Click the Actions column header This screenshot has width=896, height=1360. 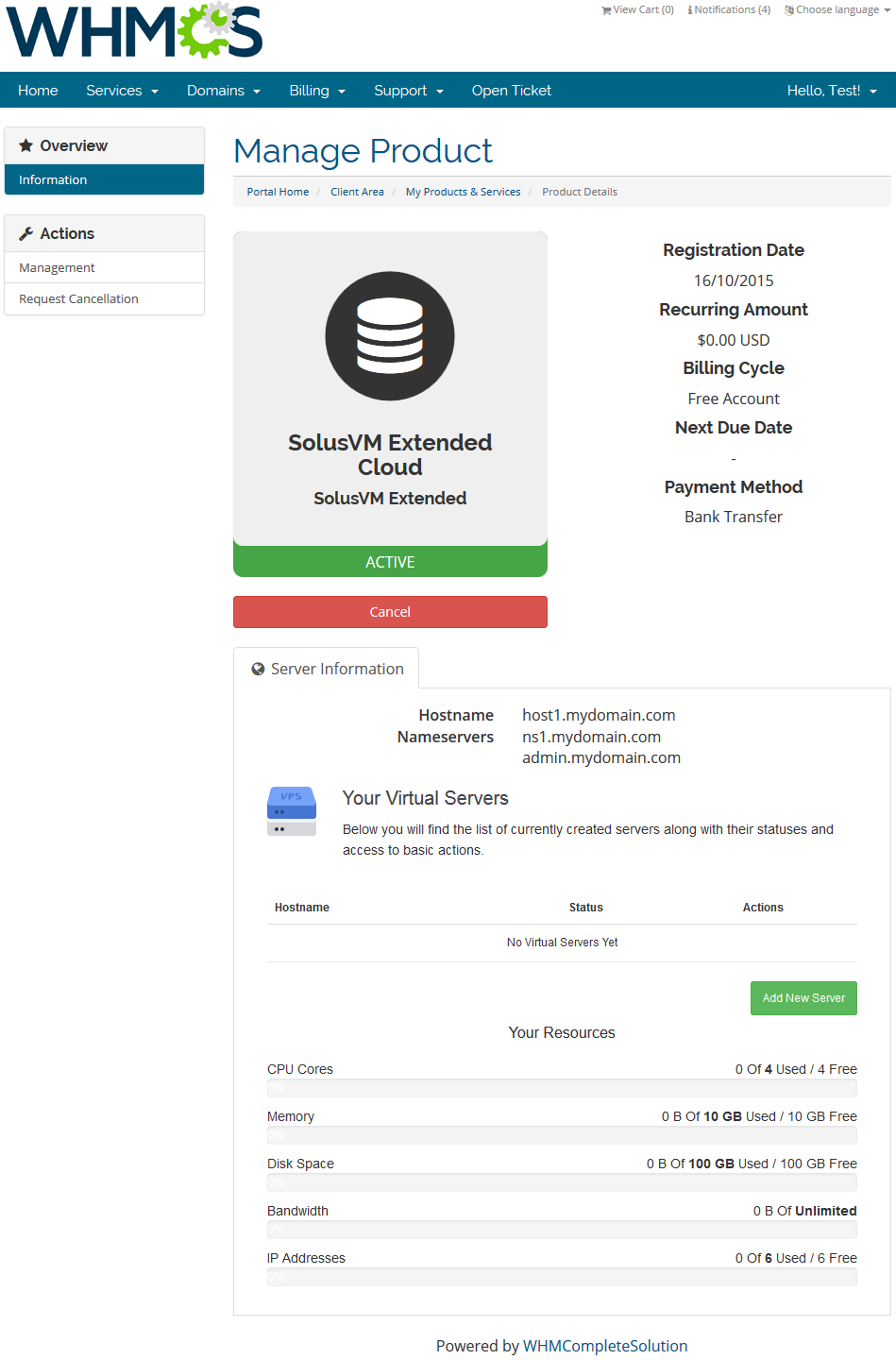point(763,908)
